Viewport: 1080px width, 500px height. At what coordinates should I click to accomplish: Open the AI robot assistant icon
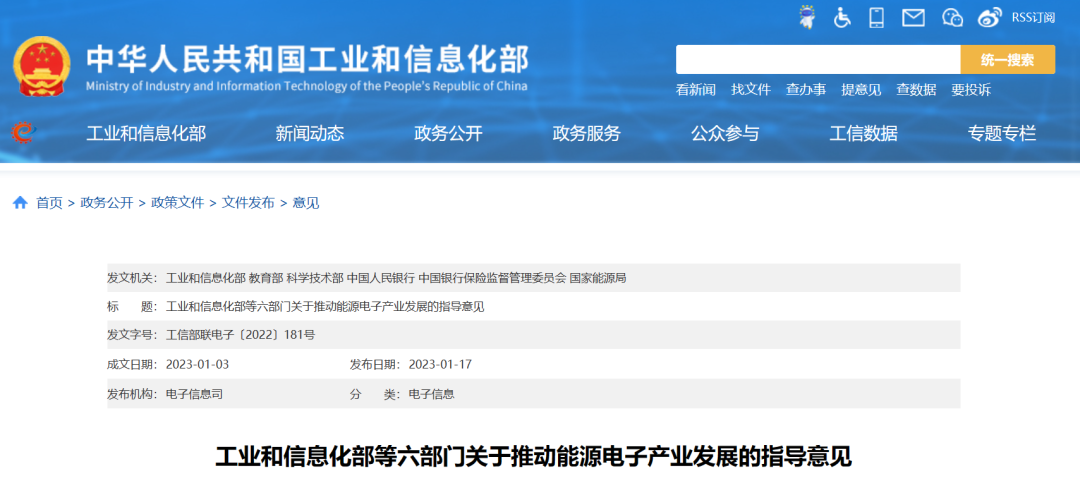(807, 17)
